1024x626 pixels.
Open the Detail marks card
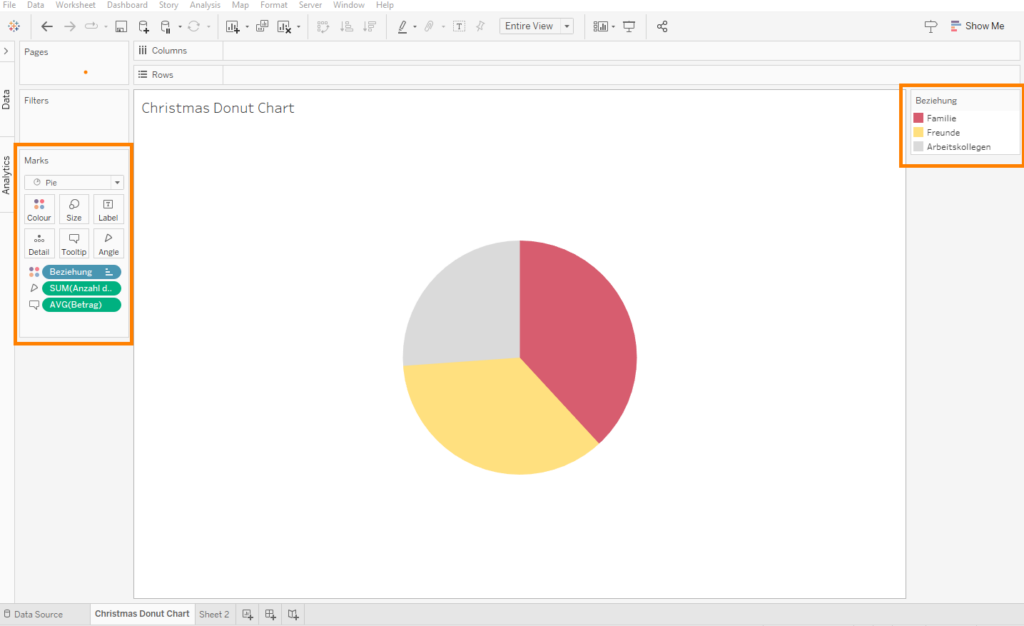click(39, 243)
